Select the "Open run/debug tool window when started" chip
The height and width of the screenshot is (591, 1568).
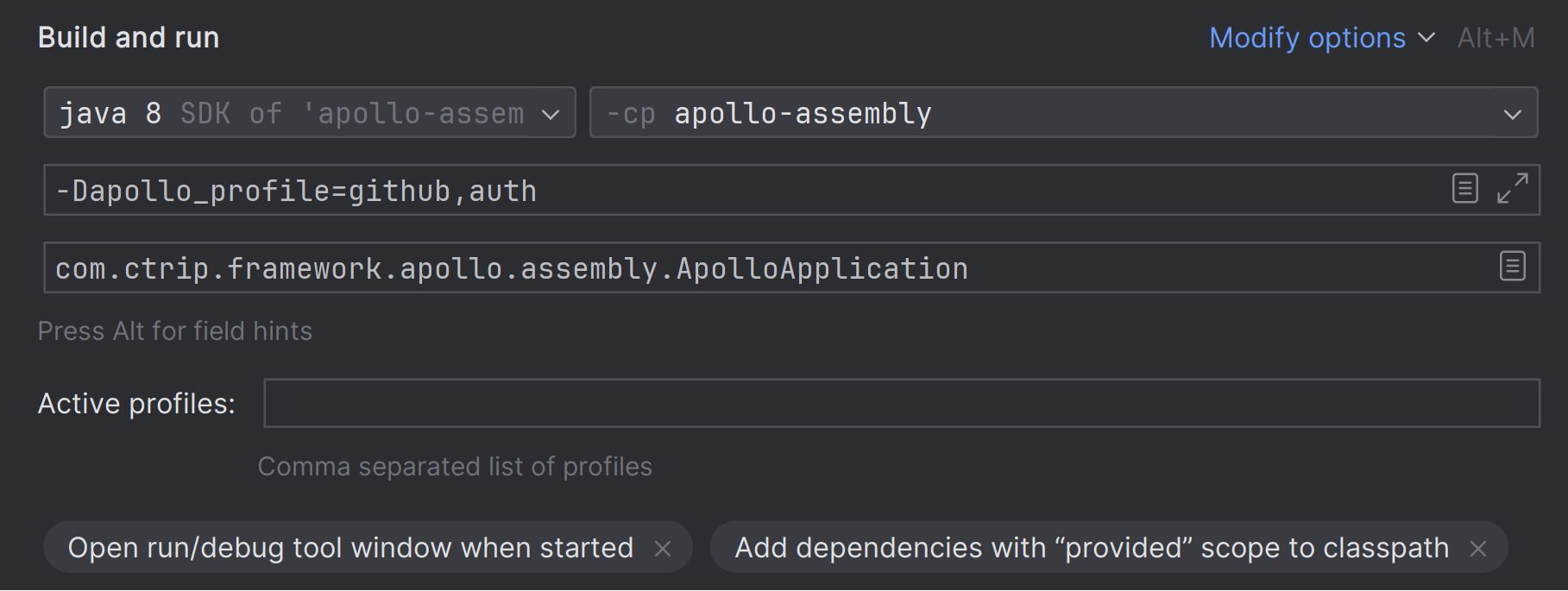tap(350, 548)
